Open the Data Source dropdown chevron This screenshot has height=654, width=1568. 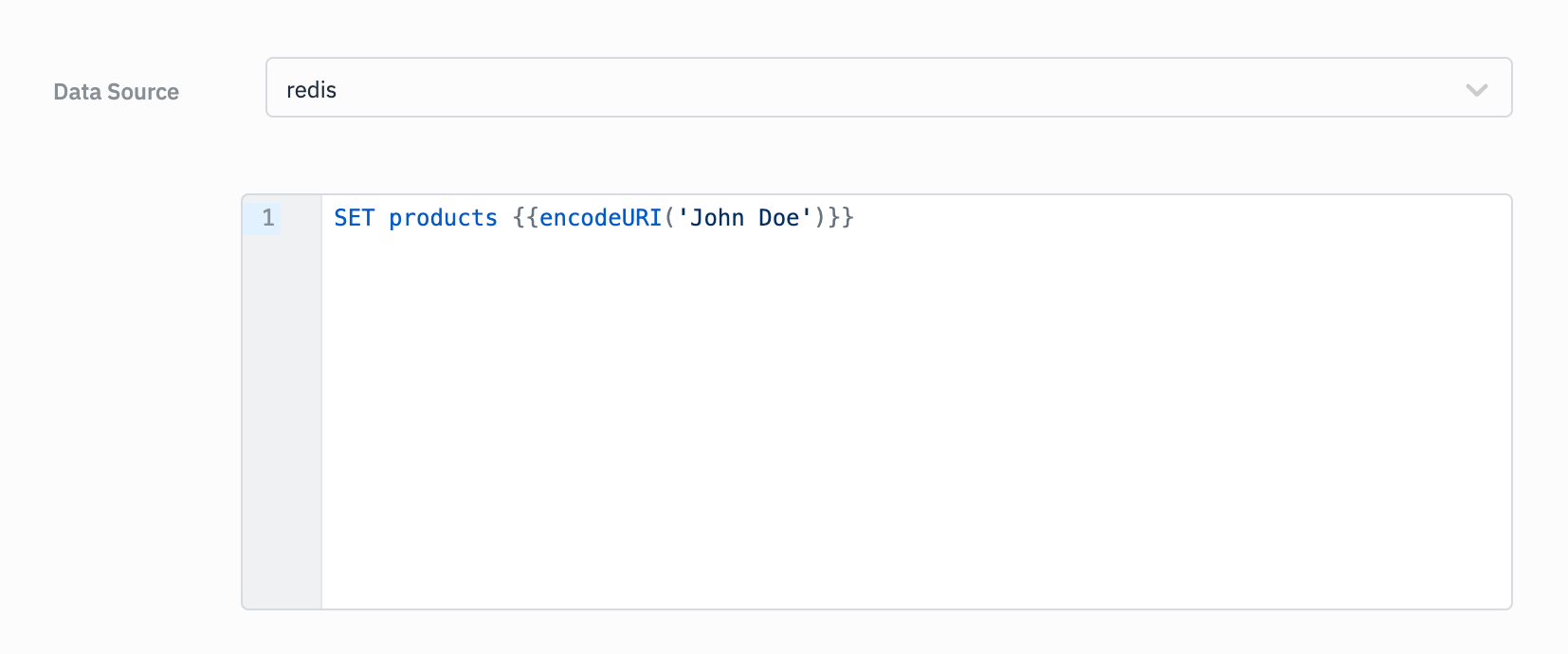pyautogui.click(x=1476, y=90)
